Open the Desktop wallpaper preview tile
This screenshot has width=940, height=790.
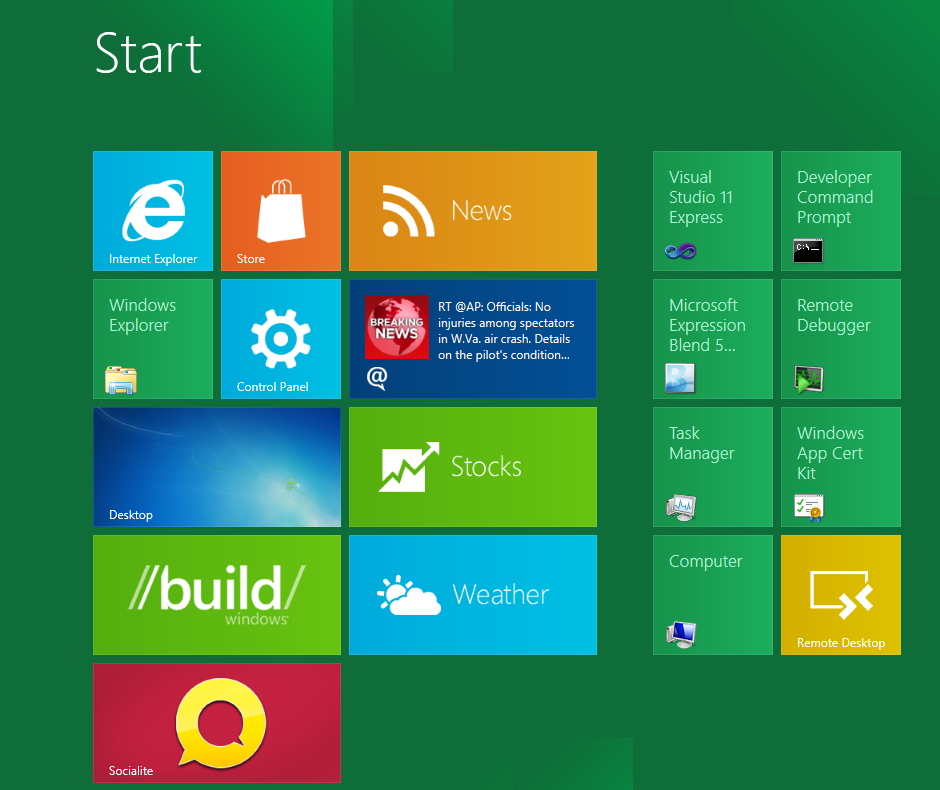pos(217,467)
